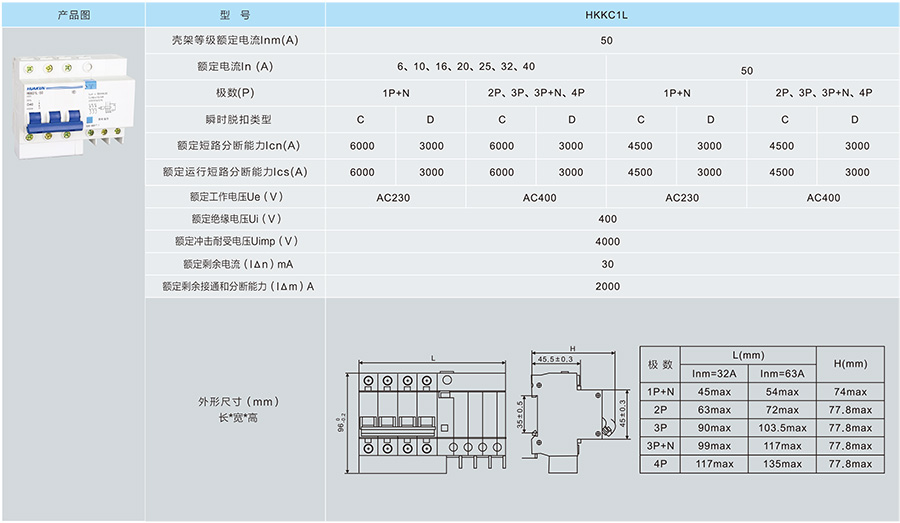Click the 35±0.5 annotation on side drawing
Image resolution: width=900 pixels, height=523 pixels.
point(519,414)
